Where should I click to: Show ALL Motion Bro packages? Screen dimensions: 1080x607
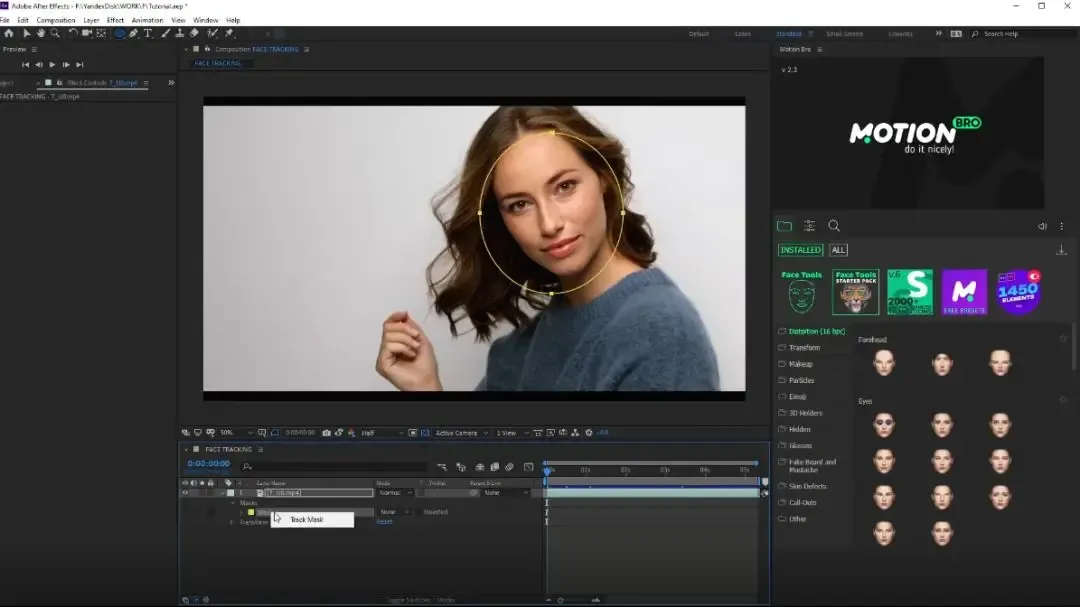(838, 250)
